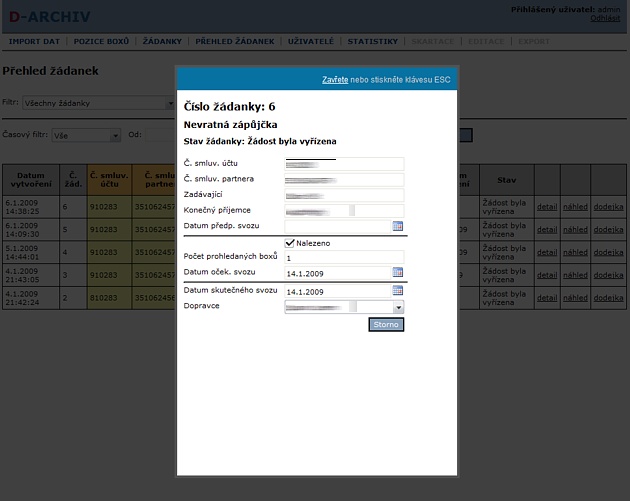
Task: Click the Č. smluv. účtu column header
Action: pyautogui.click(x=109, y=180)
